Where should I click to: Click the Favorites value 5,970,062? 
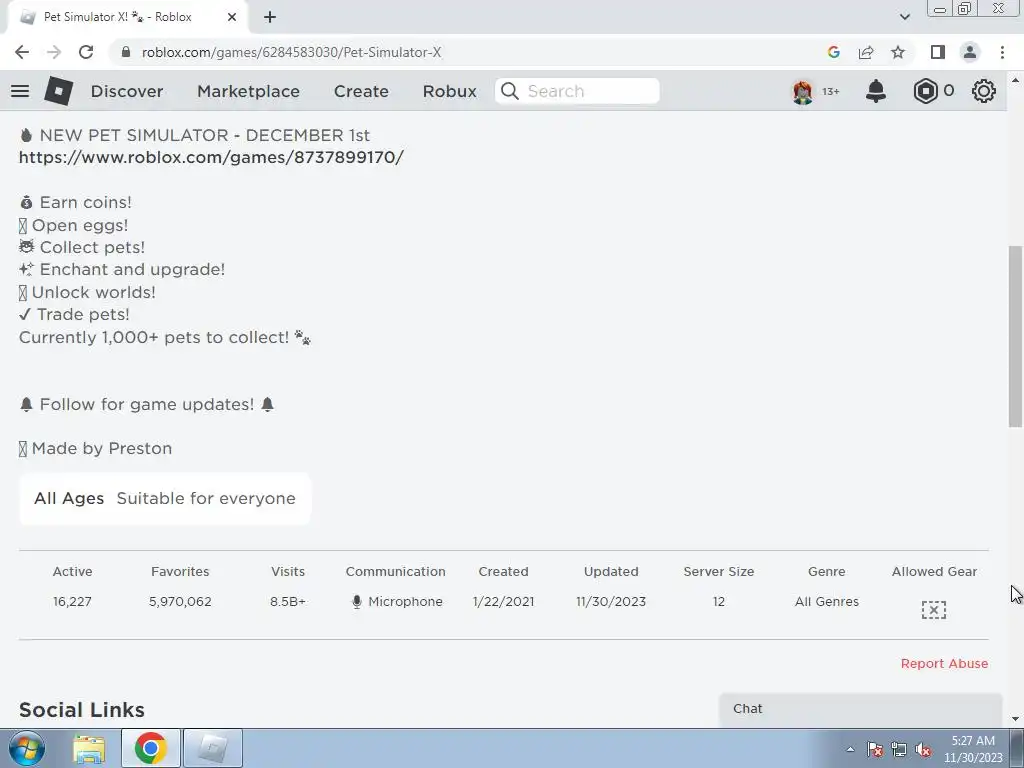coord(180,601)
